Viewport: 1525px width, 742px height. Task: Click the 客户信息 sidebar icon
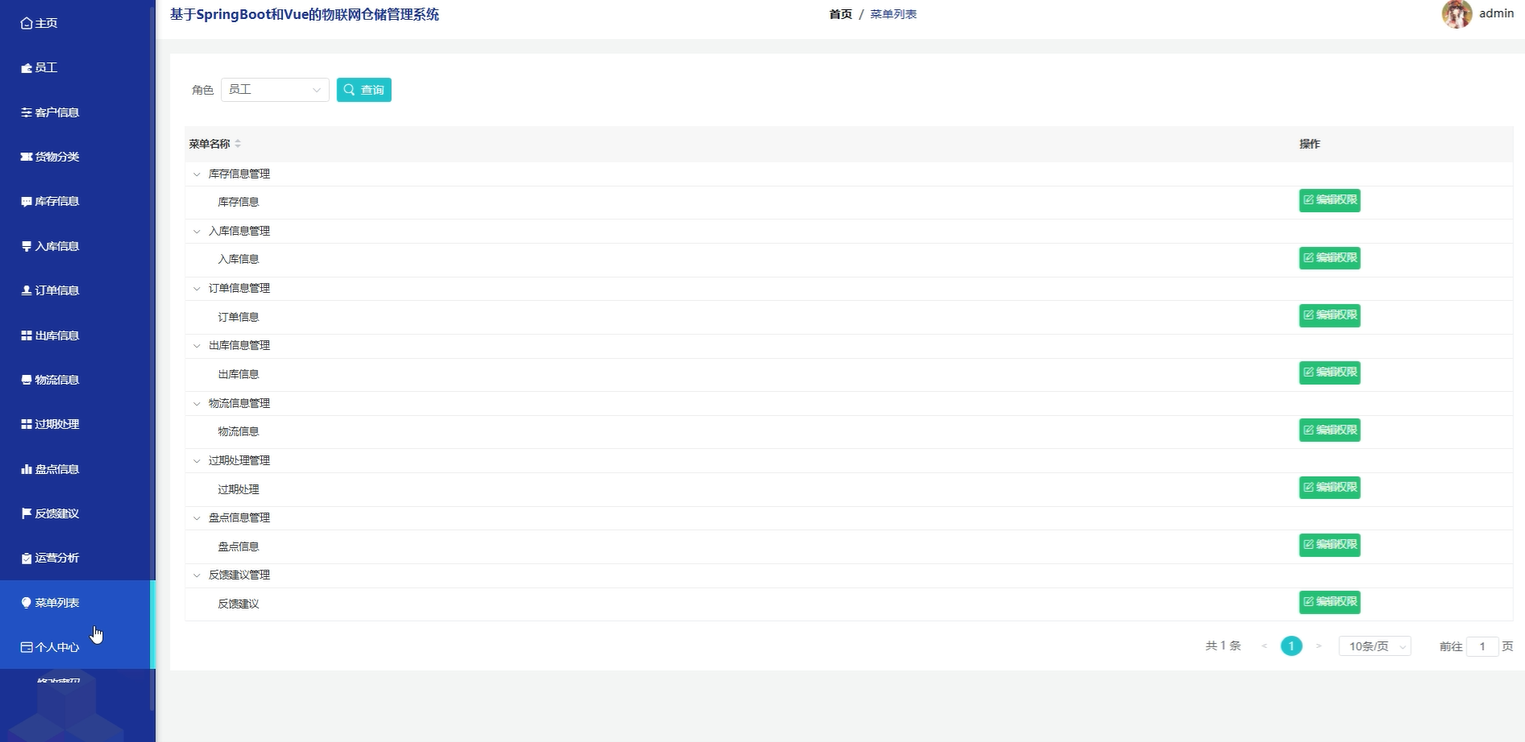pos(27,113)
